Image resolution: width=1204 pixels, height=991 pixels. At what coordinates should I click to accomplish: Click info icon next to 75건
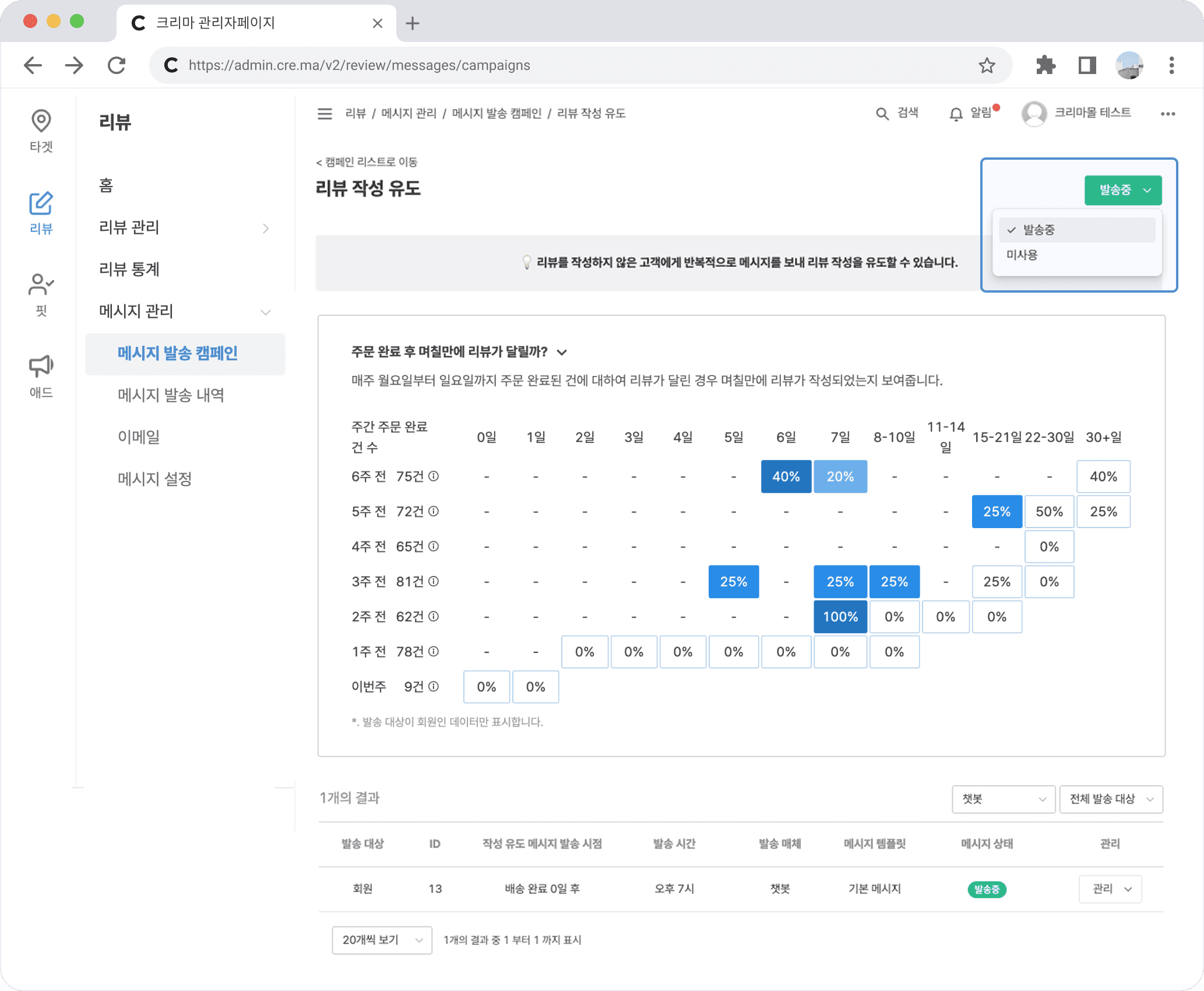tap(434, 476)
